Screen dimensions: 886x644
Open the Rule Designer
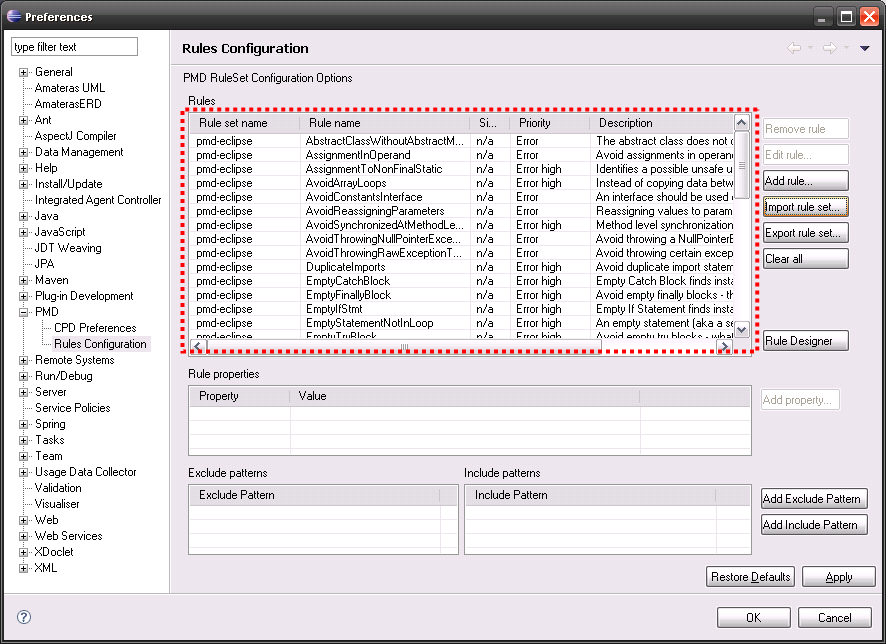pyautogui.click(x=804, y=341)
